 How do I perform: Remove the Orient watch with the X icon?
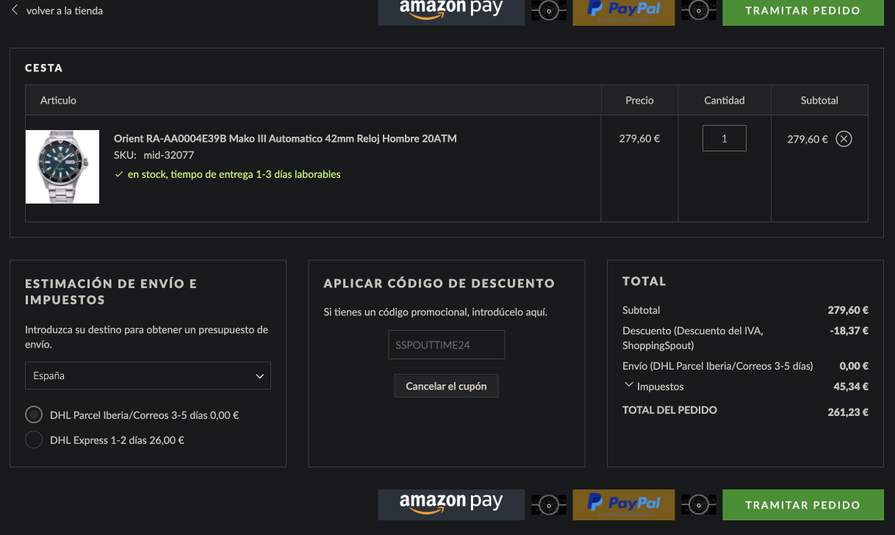pos(844,139)
